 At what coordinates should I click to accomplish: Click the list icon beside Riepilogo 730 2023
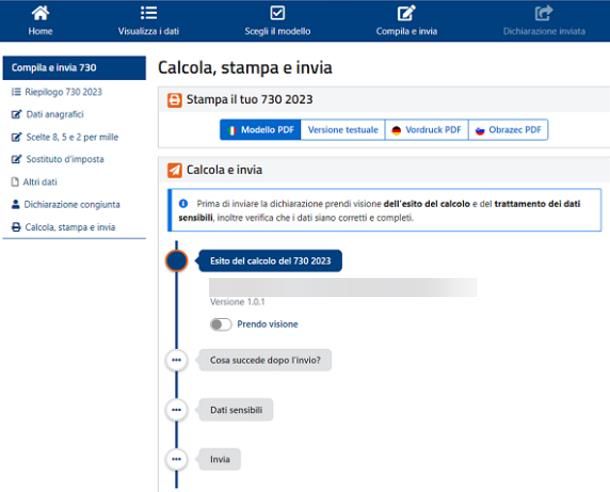tap(16, 92)
